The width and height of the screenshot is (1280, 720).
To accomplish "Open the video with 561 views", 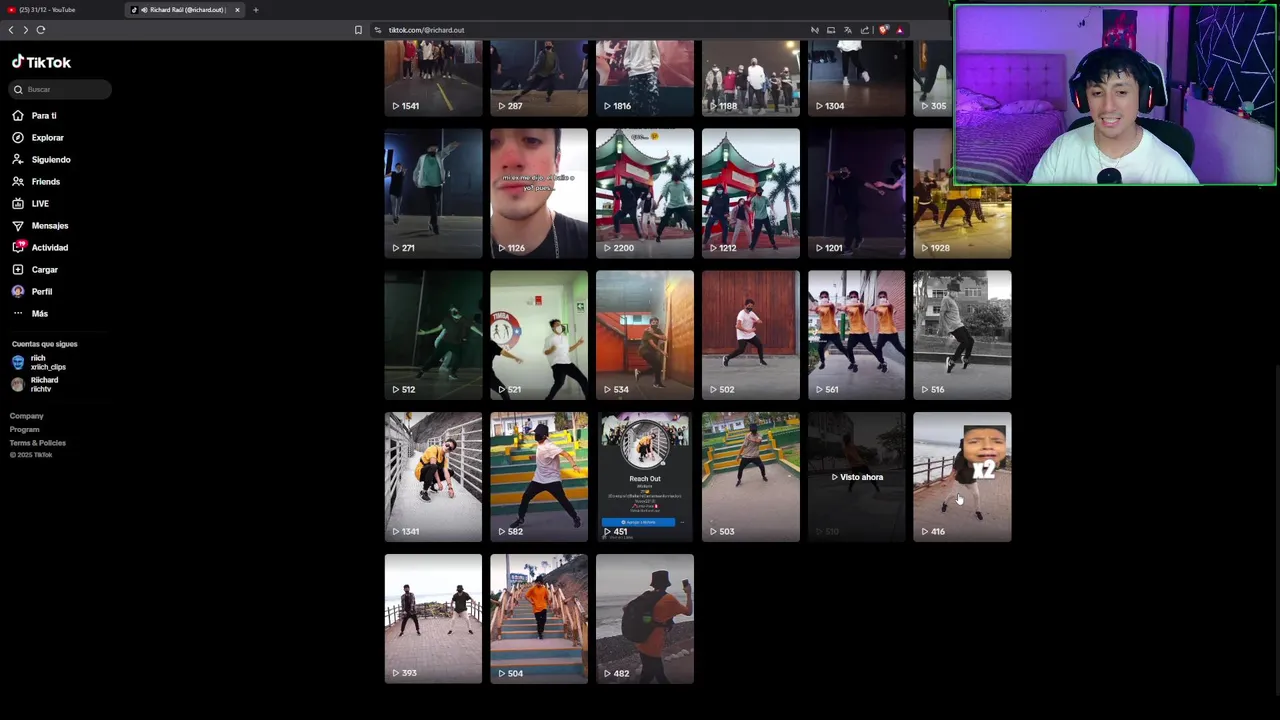I will 857,335.
